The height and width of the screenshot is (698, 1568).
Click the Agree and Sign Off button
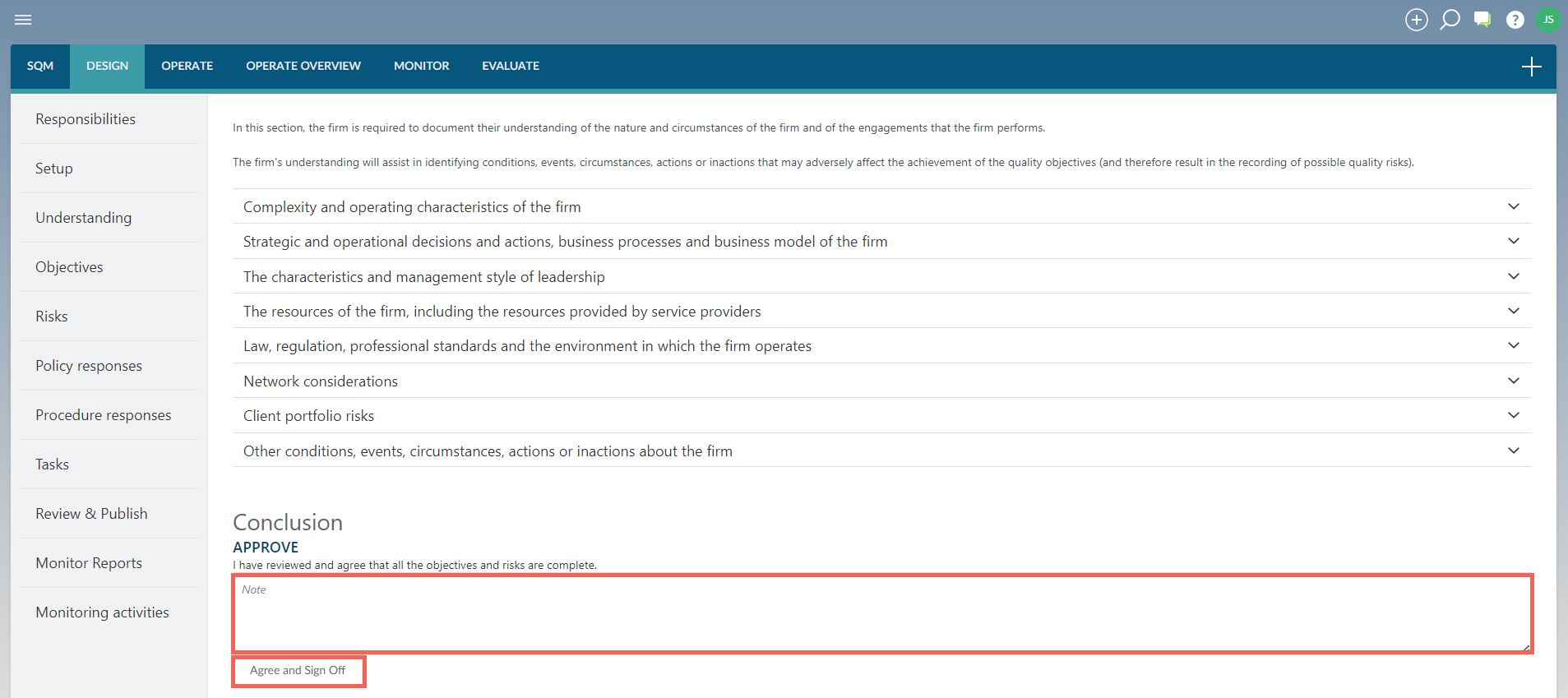298,671
